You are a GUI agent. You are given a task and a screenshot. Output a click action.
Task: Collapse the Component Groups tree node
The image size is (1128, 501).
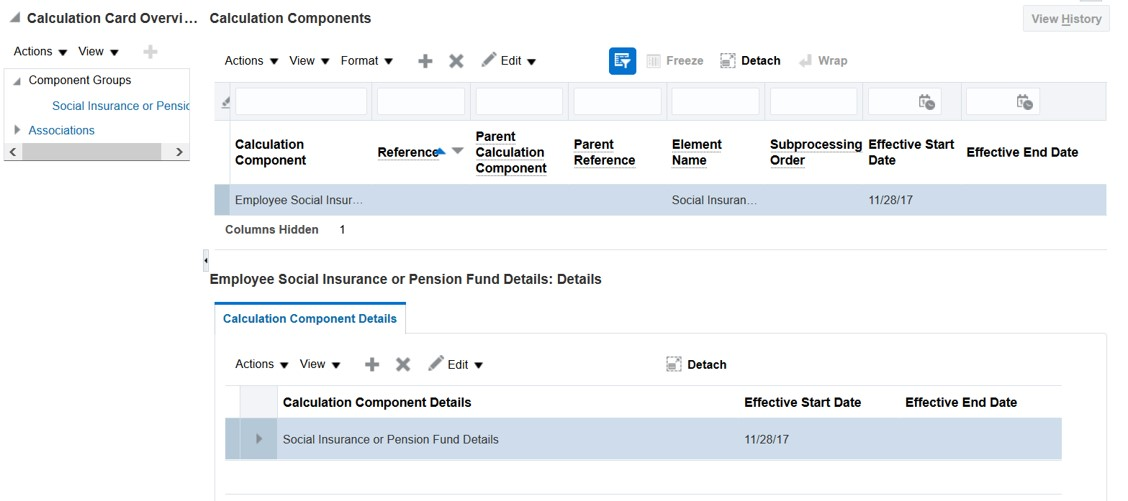click(x=17, y=81)
